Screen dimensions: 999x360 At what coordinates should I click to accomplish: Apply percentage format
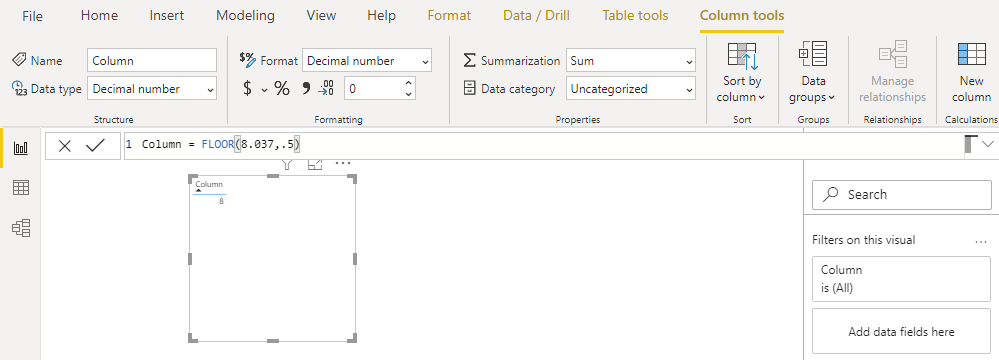coord(282,89)
